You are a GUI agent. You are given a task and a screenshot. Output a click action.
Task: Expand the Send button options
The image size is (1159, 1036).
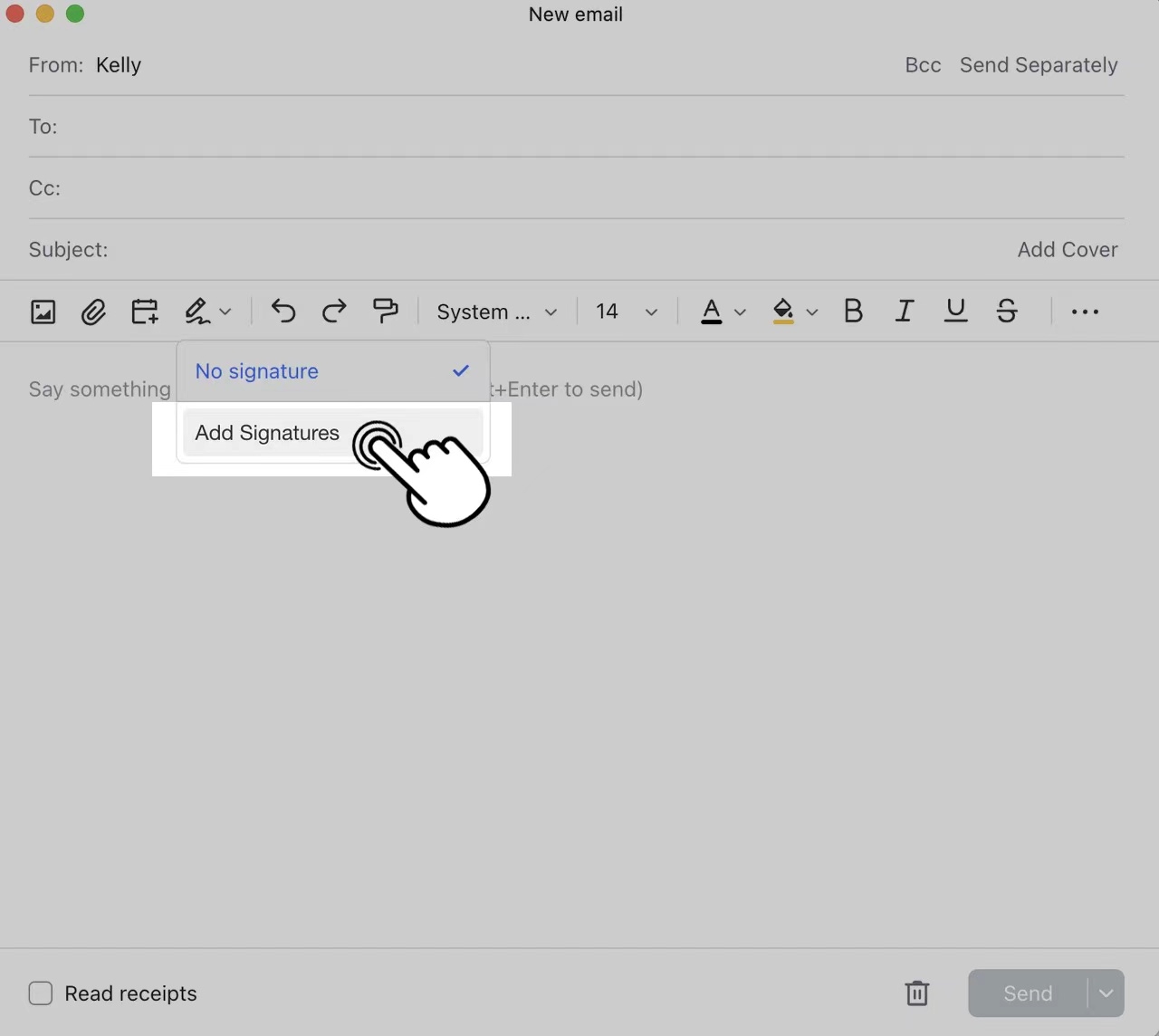click(1106, 993)
